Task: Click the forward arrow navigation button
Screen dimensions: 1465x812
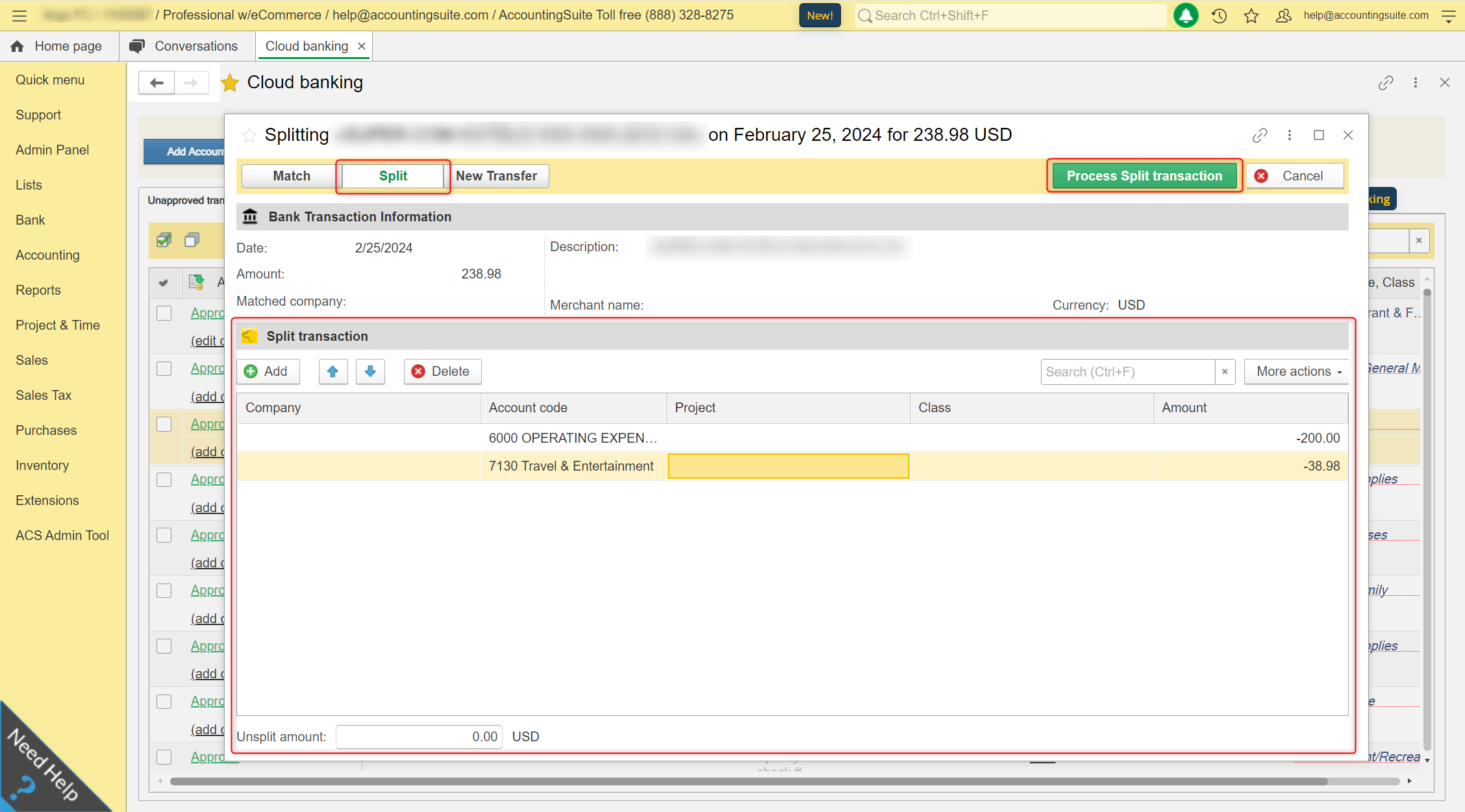Action: coord(191,82)
